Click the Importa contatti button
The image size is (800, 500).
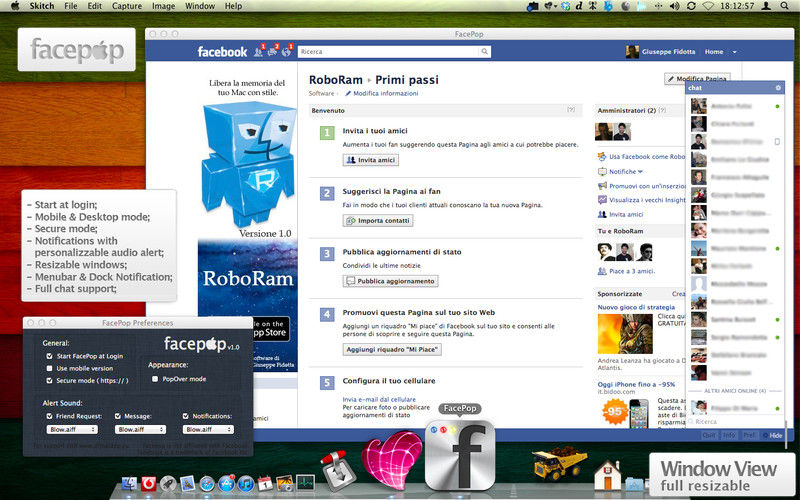378,221
